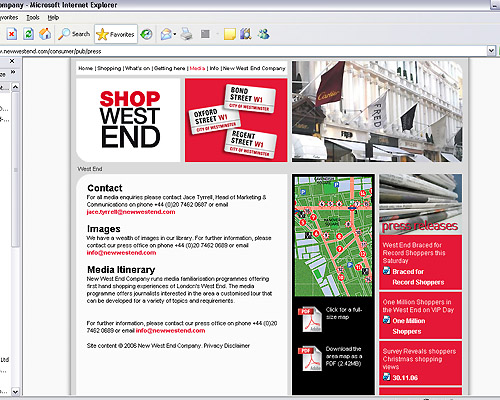The image size is (500, 400).
Task: Click the Print icon in toolbar
Action: (x=187, y=34)
